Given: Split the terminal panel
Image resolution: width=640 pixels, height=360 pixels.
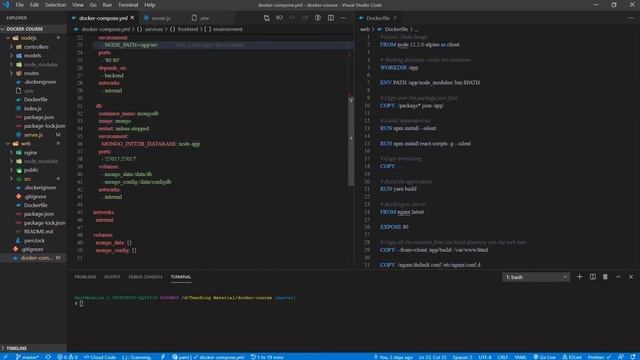Looking at the screenshot, I should [x=592, y=277].
